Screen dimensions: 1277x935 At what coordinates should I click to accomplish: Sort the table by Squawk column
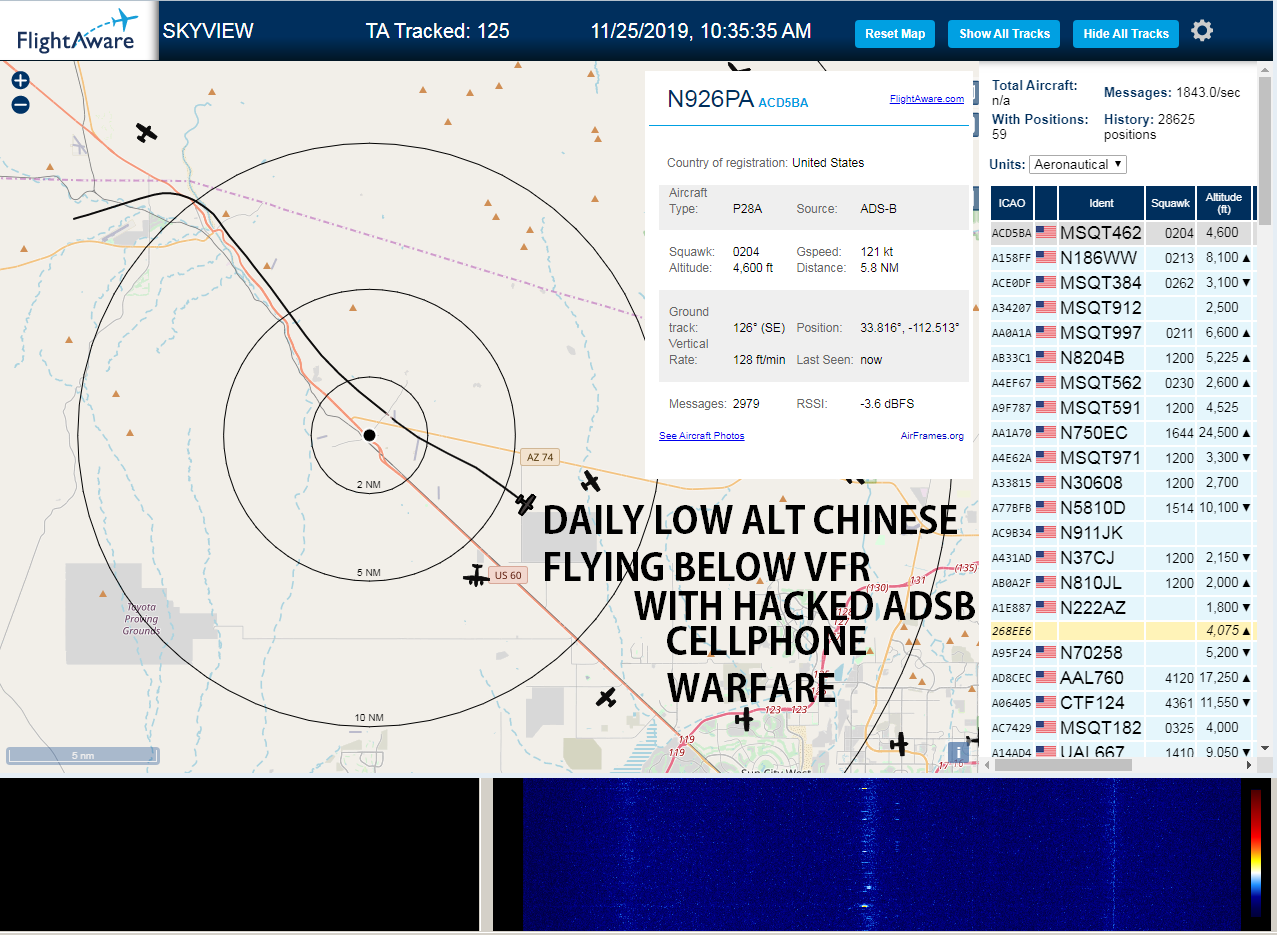click(1171, 203)
